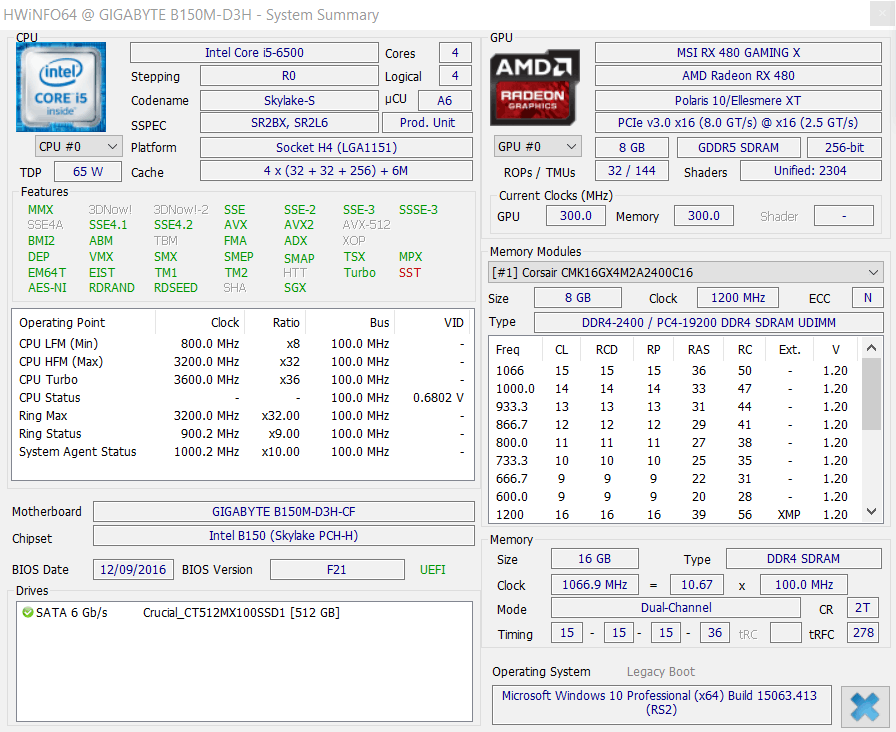Viewport: 896px width, 732px height.
Task: Click the 65 W TDP field
Action: pos(88,171)
